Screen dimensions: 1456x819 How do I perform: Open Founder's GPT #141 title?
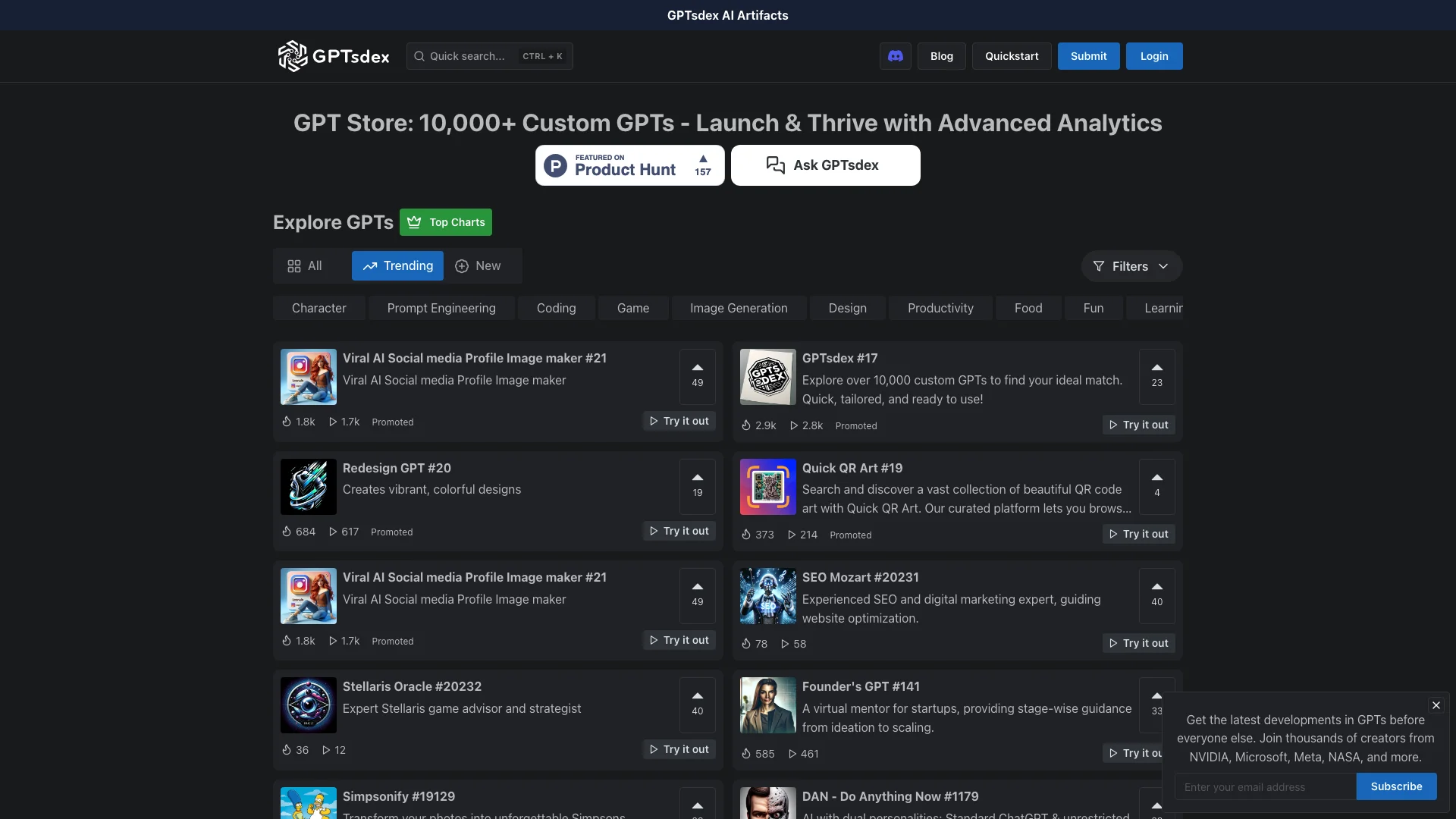861,686
